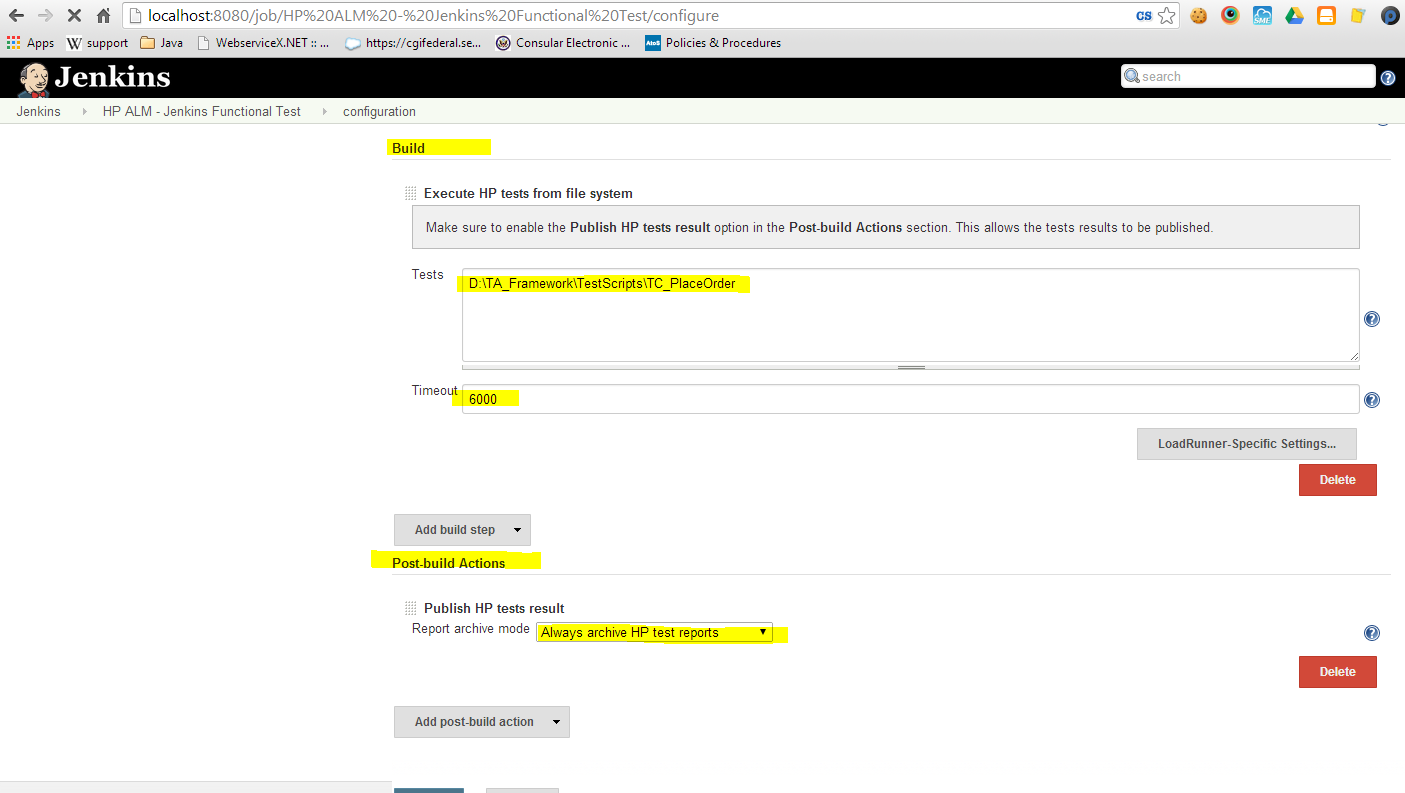Open the Google Drive extension icon

[1294, 16]
